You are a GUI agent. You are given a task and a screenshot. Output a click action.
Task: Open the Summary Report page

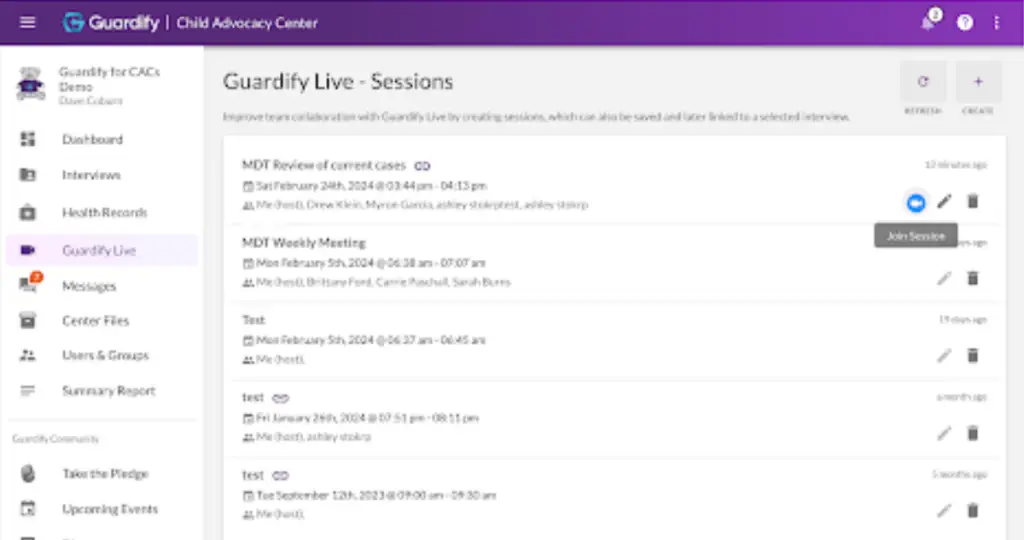click(108, 391)
